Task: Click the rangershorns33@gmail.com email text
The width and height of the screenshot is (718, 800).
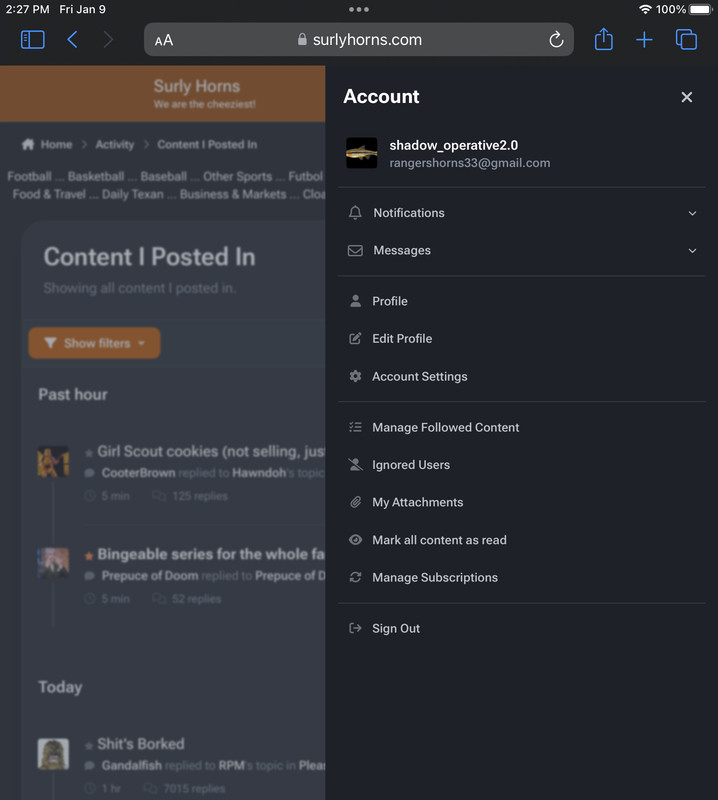Action: point(469,163)
